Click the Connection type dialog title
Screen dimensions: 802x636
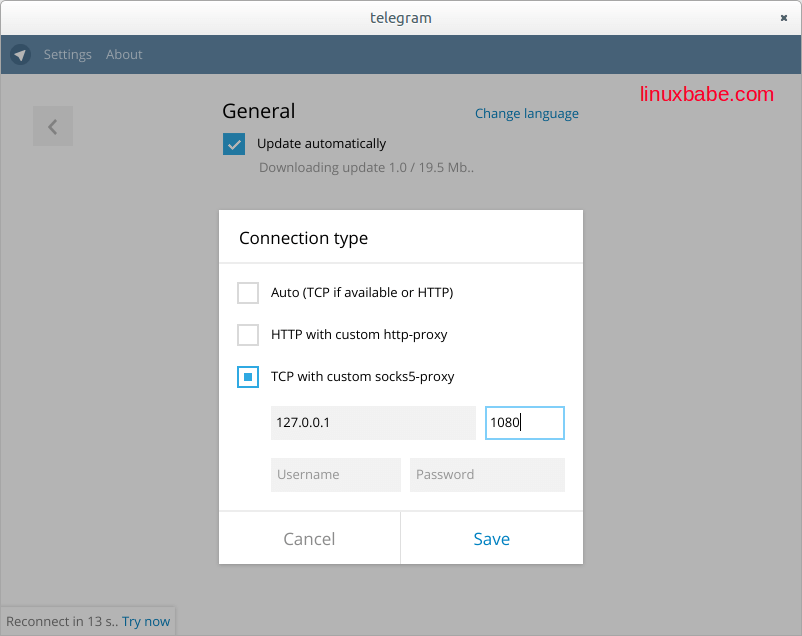coord(303,238)
